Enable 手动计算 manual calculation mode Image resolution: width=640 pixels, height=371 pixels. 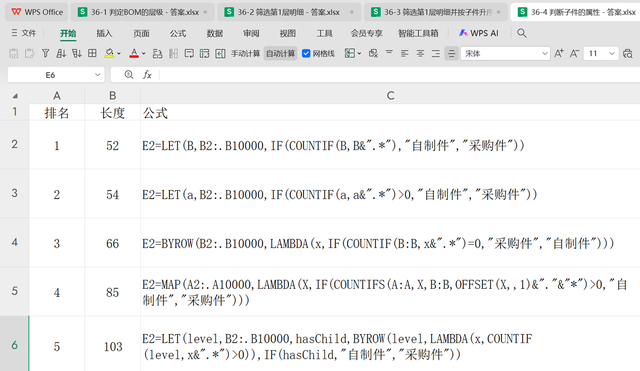[x=245, y=53]
